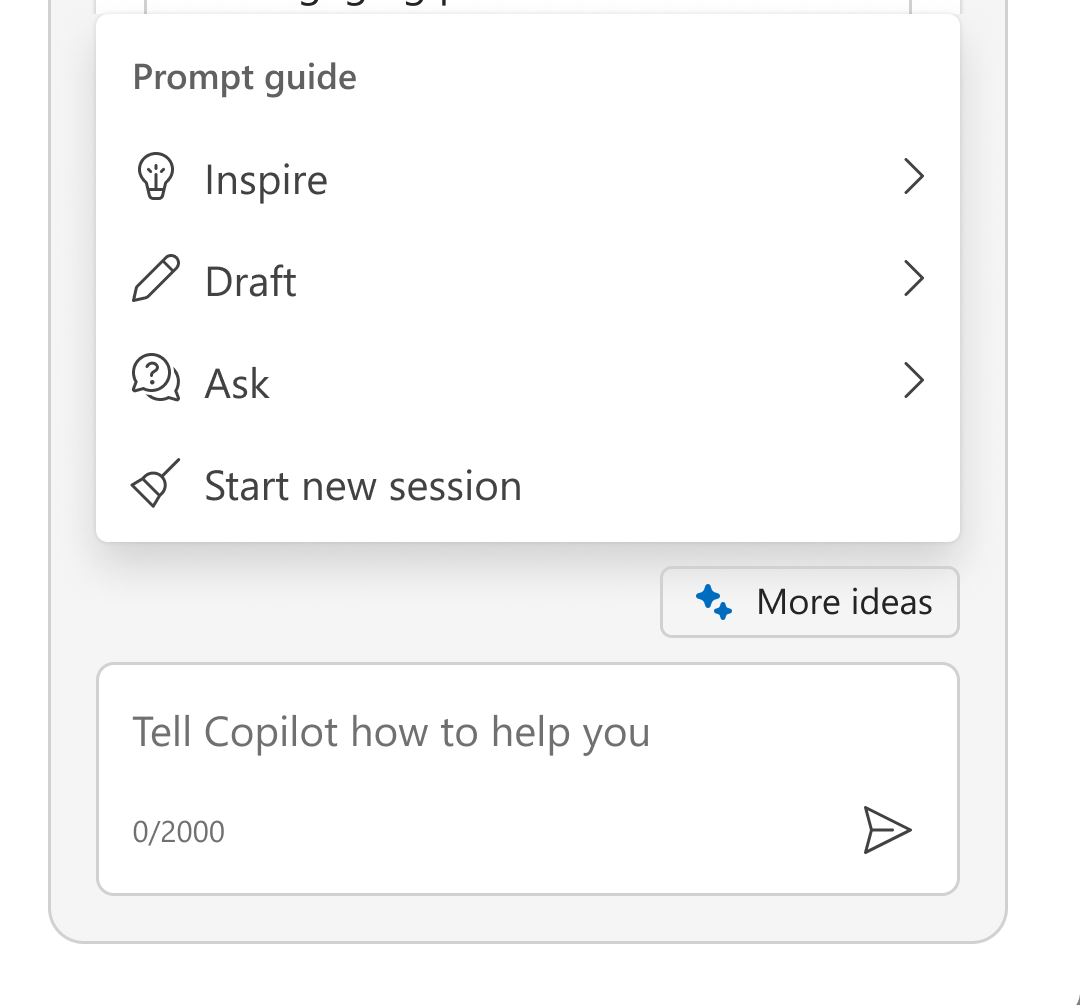
Task: Click the 0/2000 character counter
Action: point(177,830)
